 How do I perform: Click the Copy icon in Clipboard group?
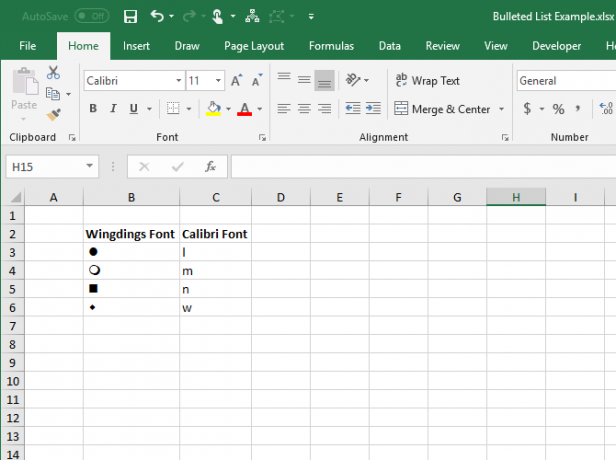[x=53, y=93]
